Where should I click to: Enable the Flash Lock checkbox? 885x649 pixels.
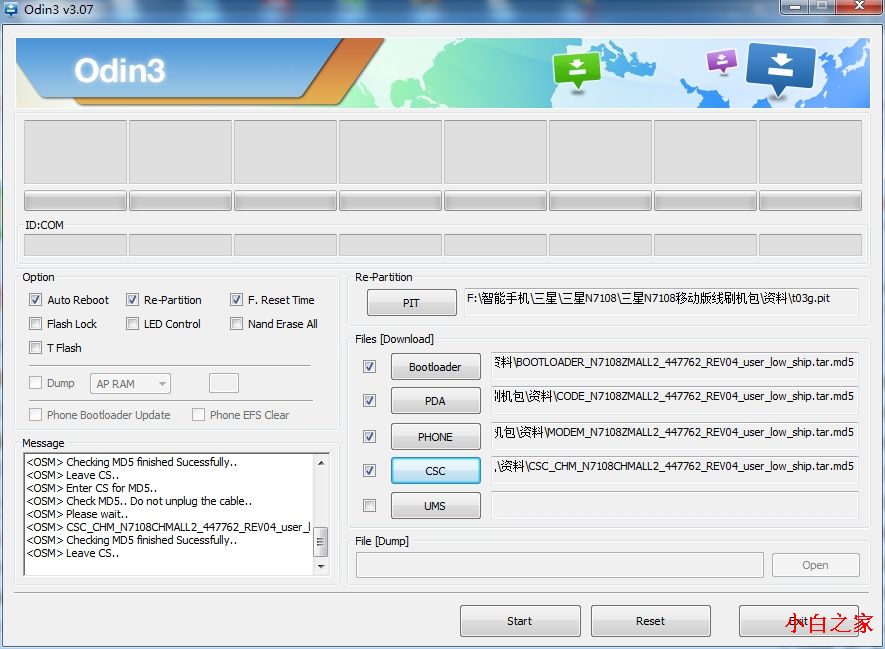[35, 324]
